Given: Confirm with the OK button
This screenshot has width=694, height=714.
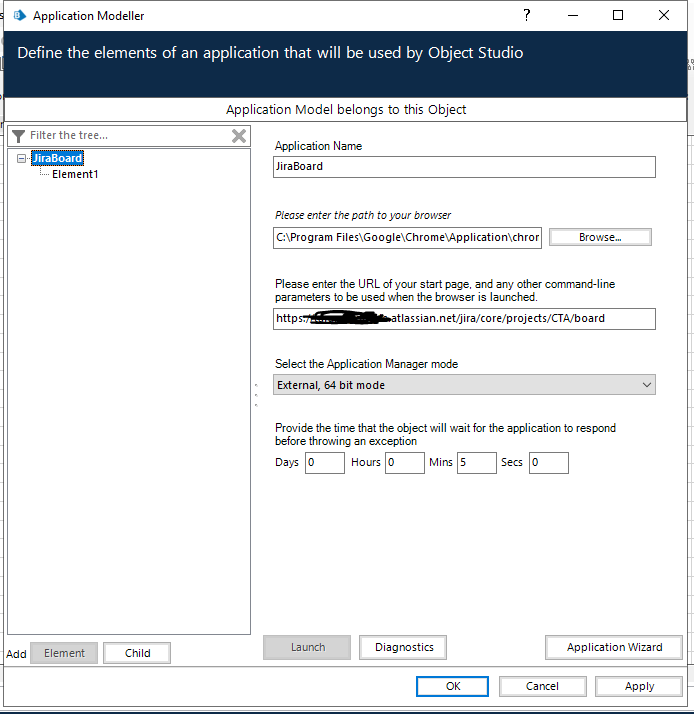Looking at the screenshot, I should coord(452,686).
